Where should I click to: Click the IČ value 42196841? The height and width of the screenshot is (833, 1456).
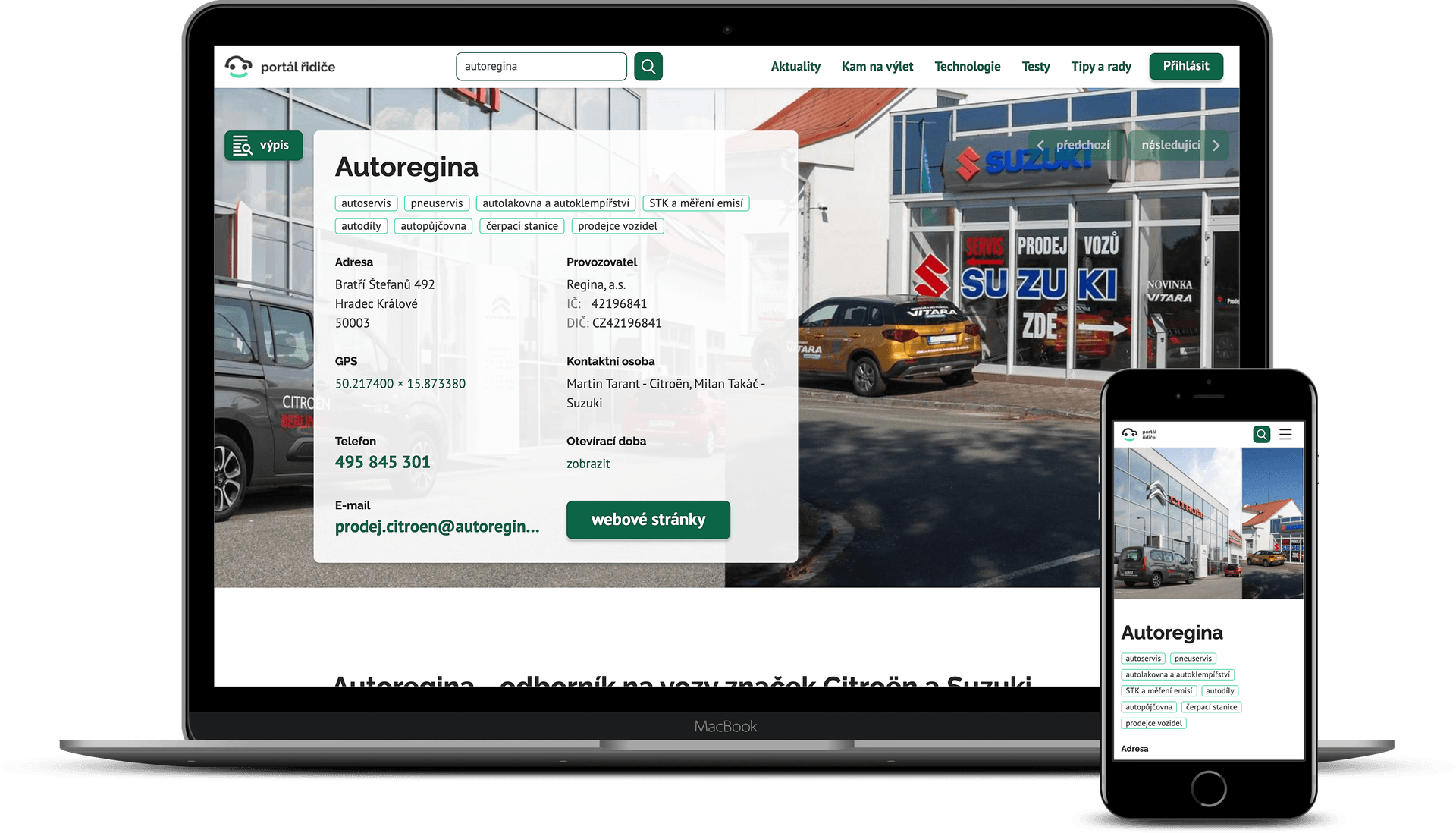(x=619, y=304)
